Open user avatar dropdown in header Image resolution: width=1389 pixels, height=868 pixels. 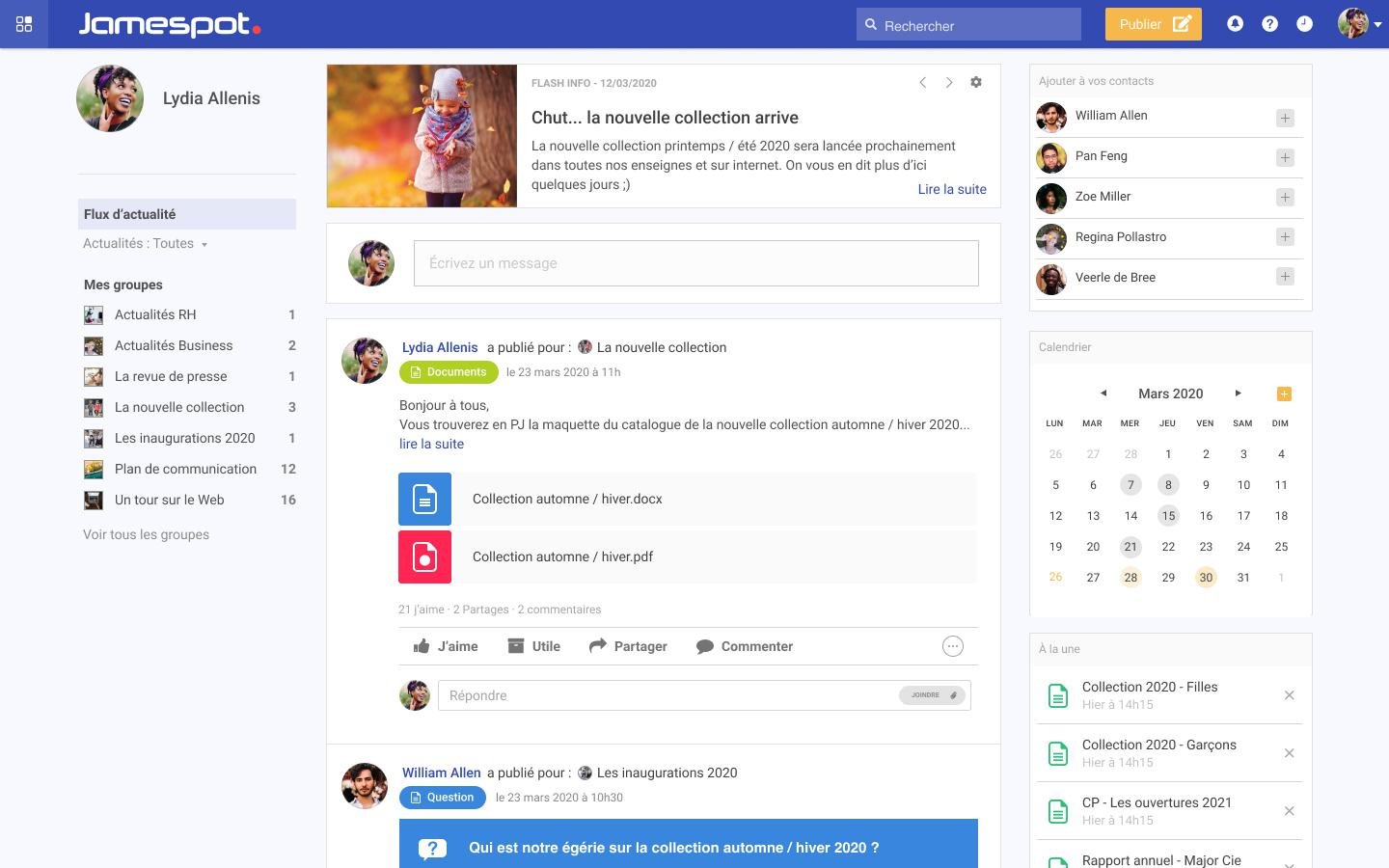pyautogui.click(x=1360, y=24)
